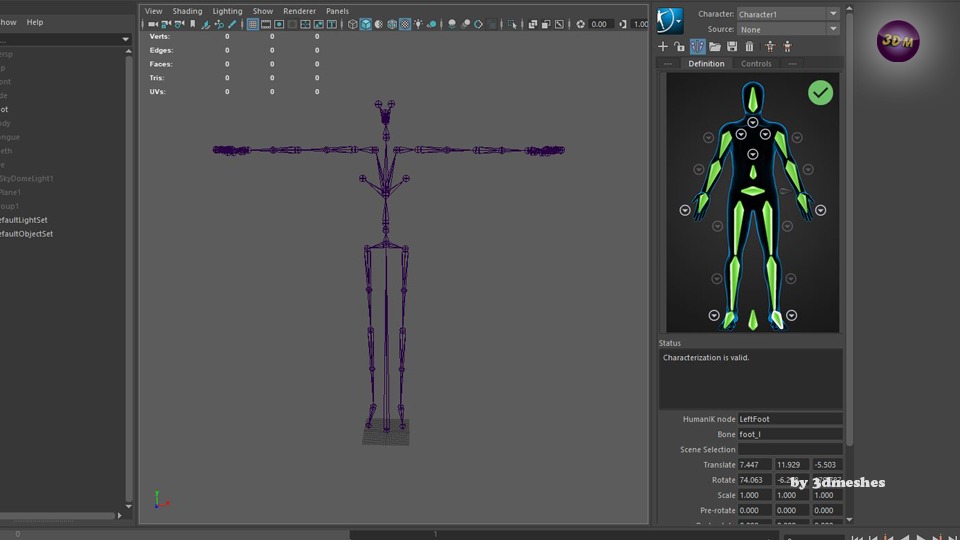This screenshot has height=540, width=960.
Task: Select defaultObjectSet in the Outliner
Action: pyautogui.click(x=26, y=234)
